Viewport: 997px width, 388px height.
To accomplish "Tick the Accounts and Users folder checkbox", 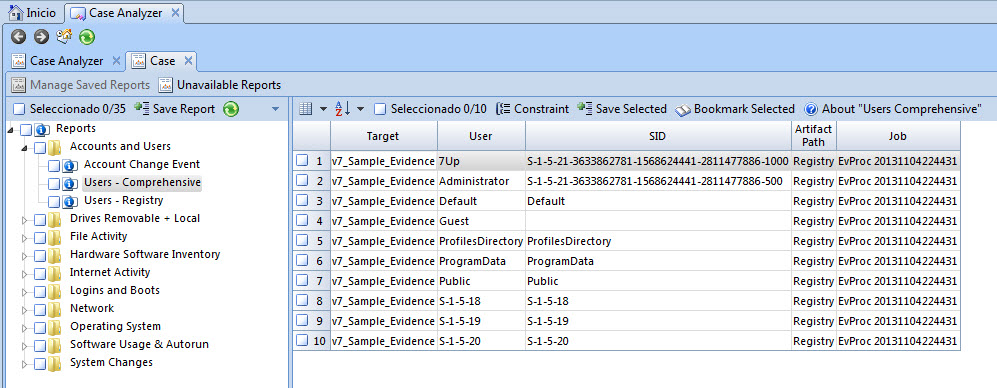I will tap(40, 148).
